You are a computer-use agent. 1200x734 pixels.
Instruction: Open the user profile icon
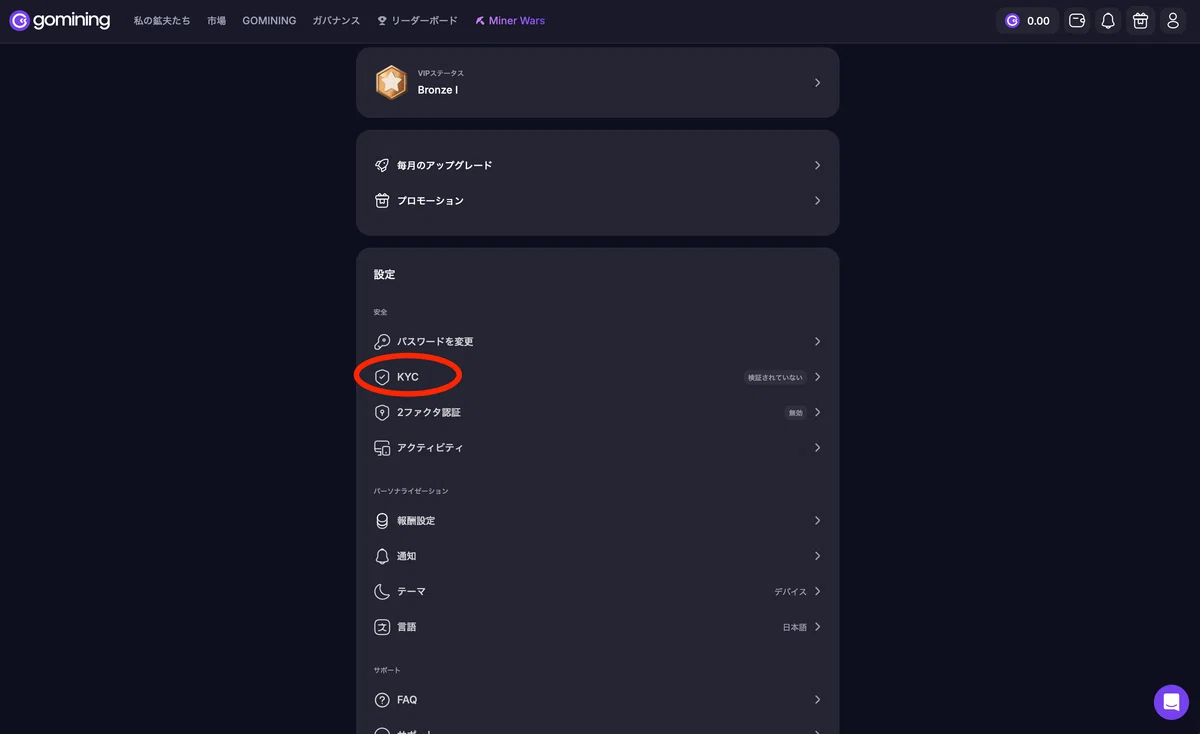1173,20
